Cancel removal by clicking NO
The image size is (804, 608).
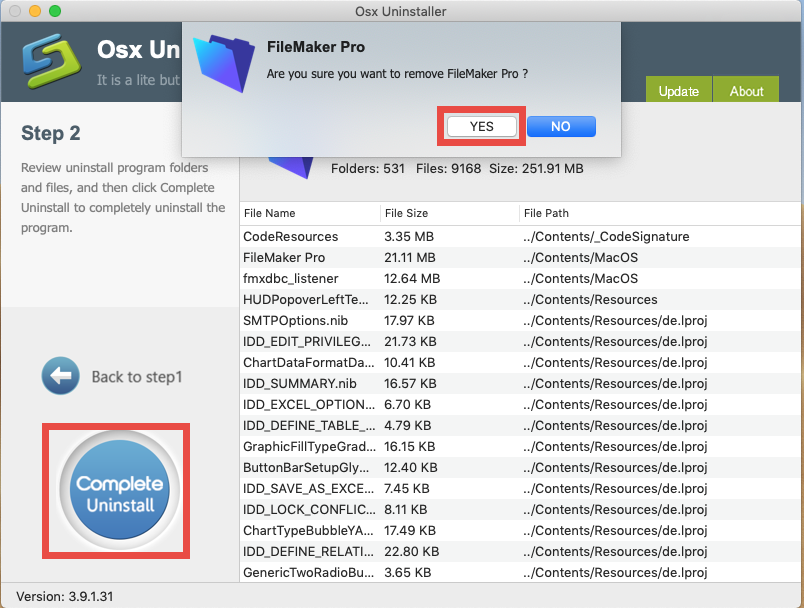(x=560, y=126)
